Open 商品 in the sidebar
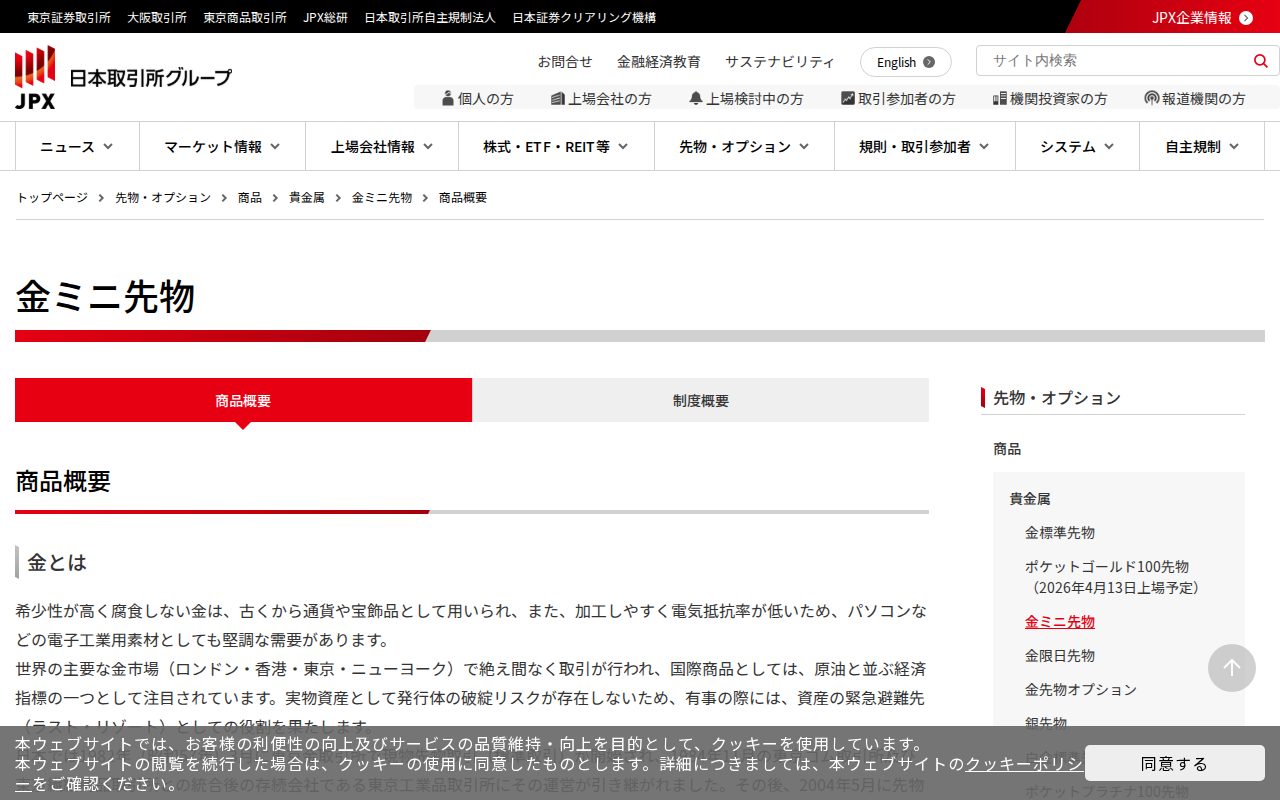The width and height of the screenshot is (1280, 800). point(1007,449)
